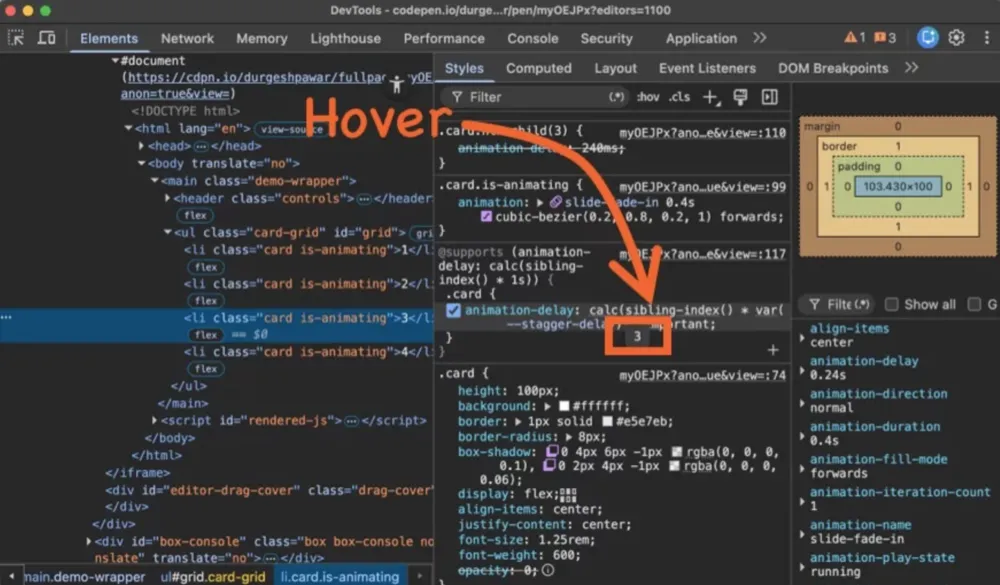
Task: Click the warnings count triangle icon
Action: click(x=850, y=38)
